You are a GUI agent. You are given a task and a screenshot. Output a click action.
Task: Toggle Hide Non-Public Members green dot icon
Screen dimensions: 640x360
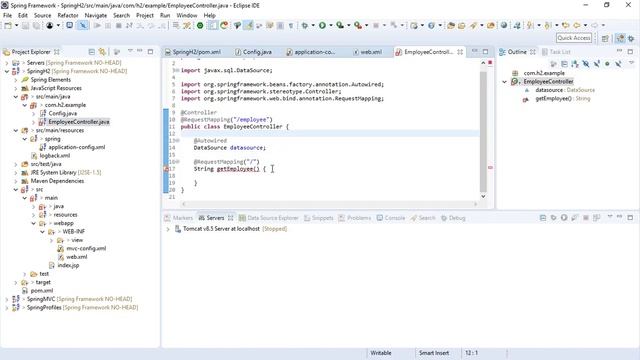click(x=607, y=64)
